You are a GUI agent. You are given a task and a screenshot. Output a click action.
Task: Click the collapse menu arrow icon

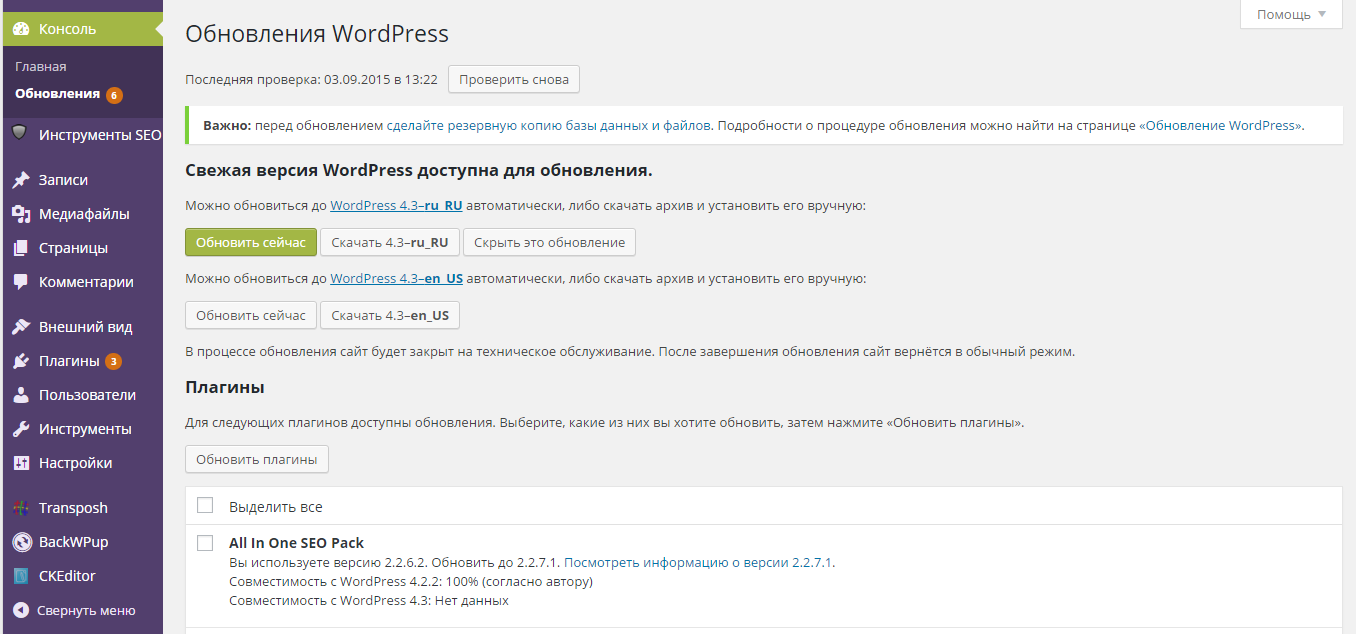tap(20, 610)
